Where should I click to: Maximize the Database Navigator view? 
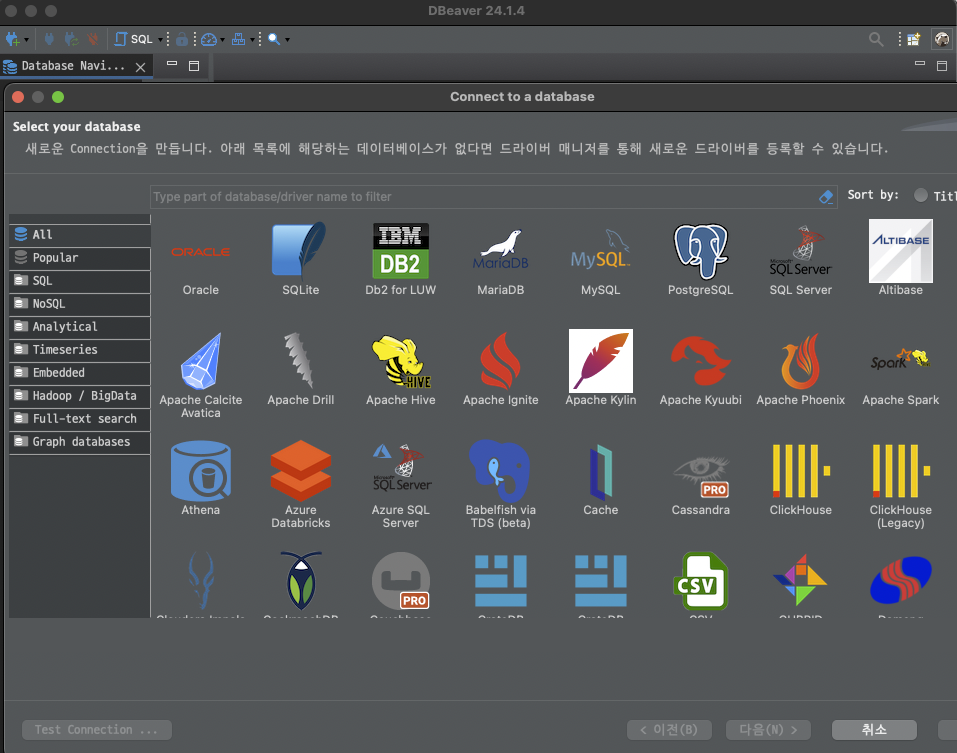tap(194, 66)
